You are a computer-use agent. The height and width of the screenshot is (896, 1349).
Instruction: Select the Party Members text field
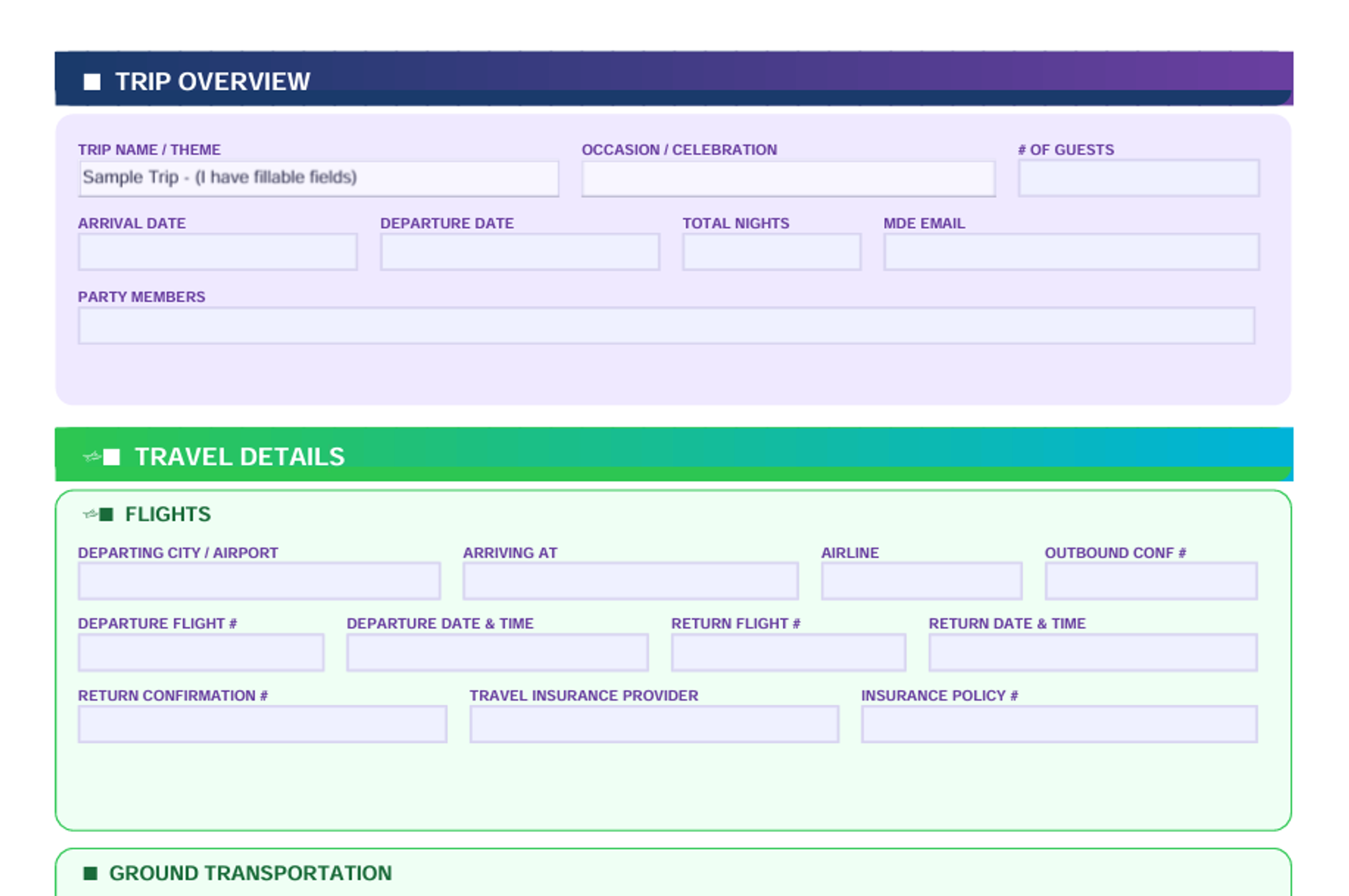(x=666, y=325)
